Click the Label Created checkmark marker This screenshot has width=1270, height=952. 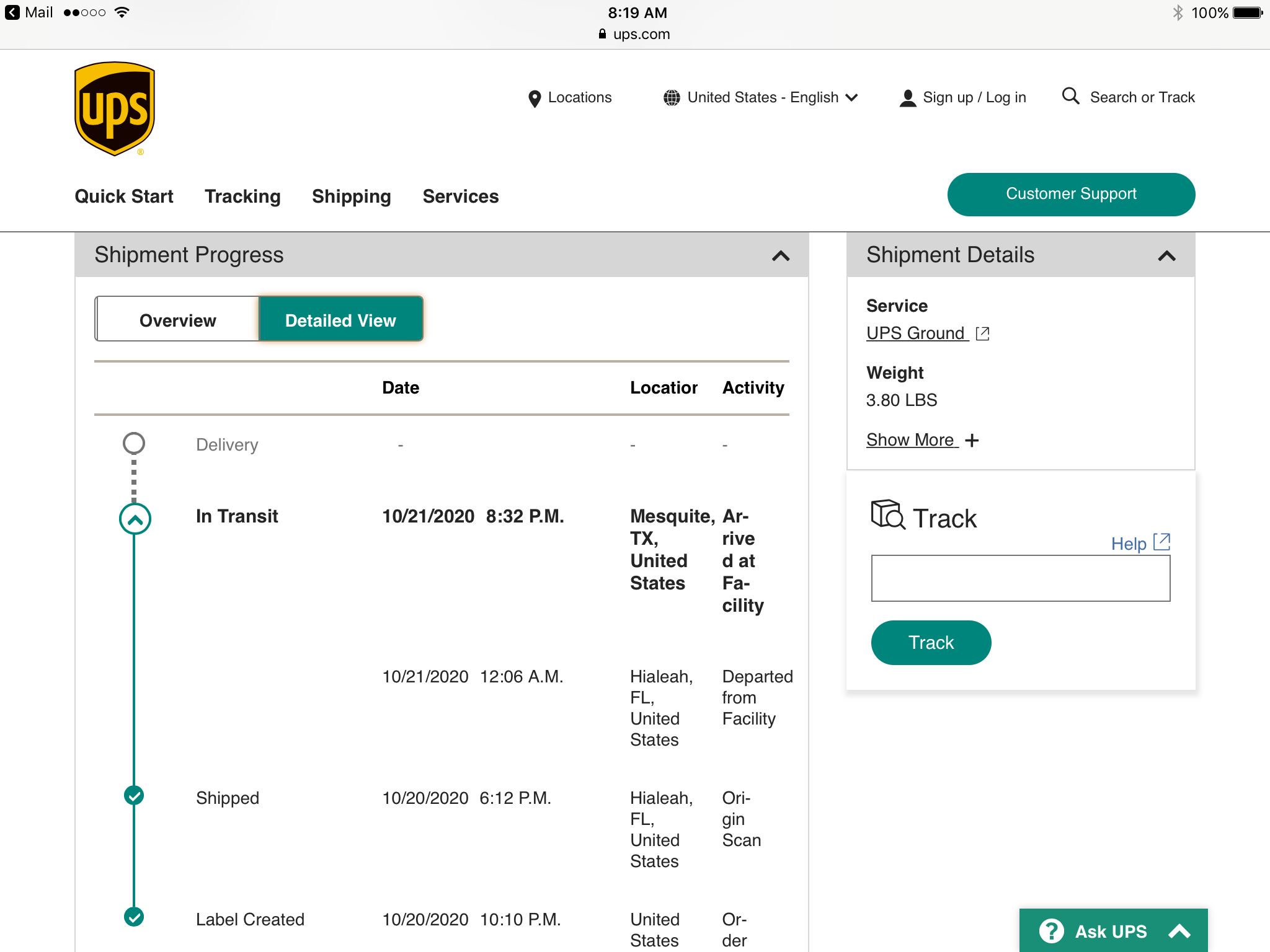[134, 917]
